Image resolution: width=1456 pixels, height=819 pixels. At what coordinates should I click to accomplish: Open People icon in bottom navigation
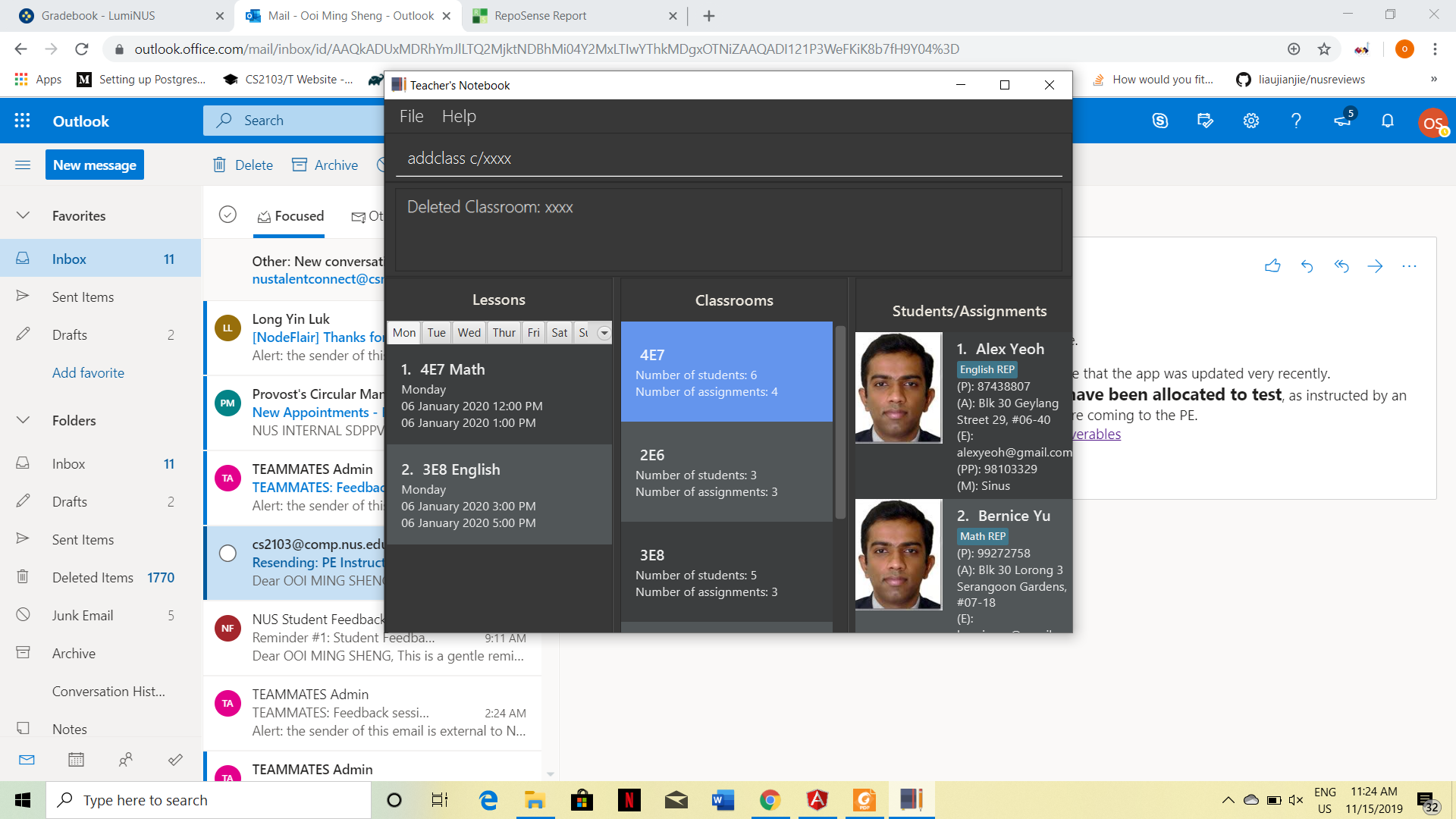126,759
